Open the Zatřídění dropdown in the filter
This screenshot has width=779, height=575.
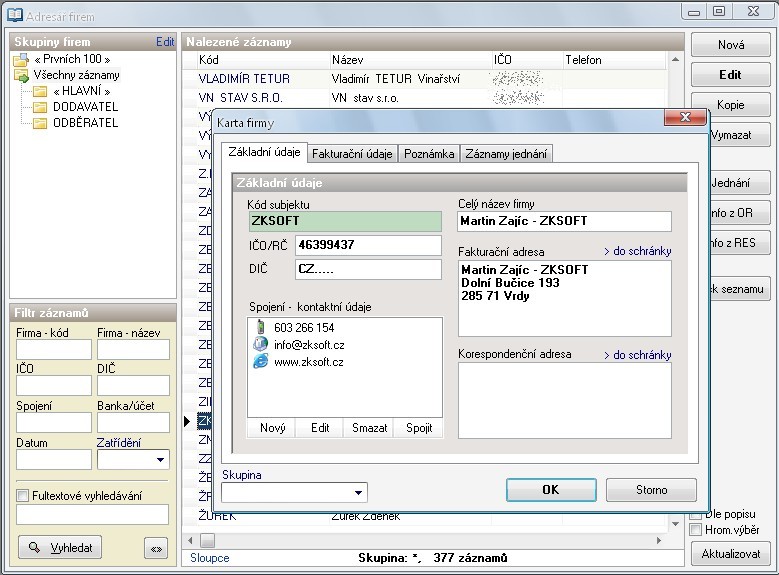pos(160,460)
